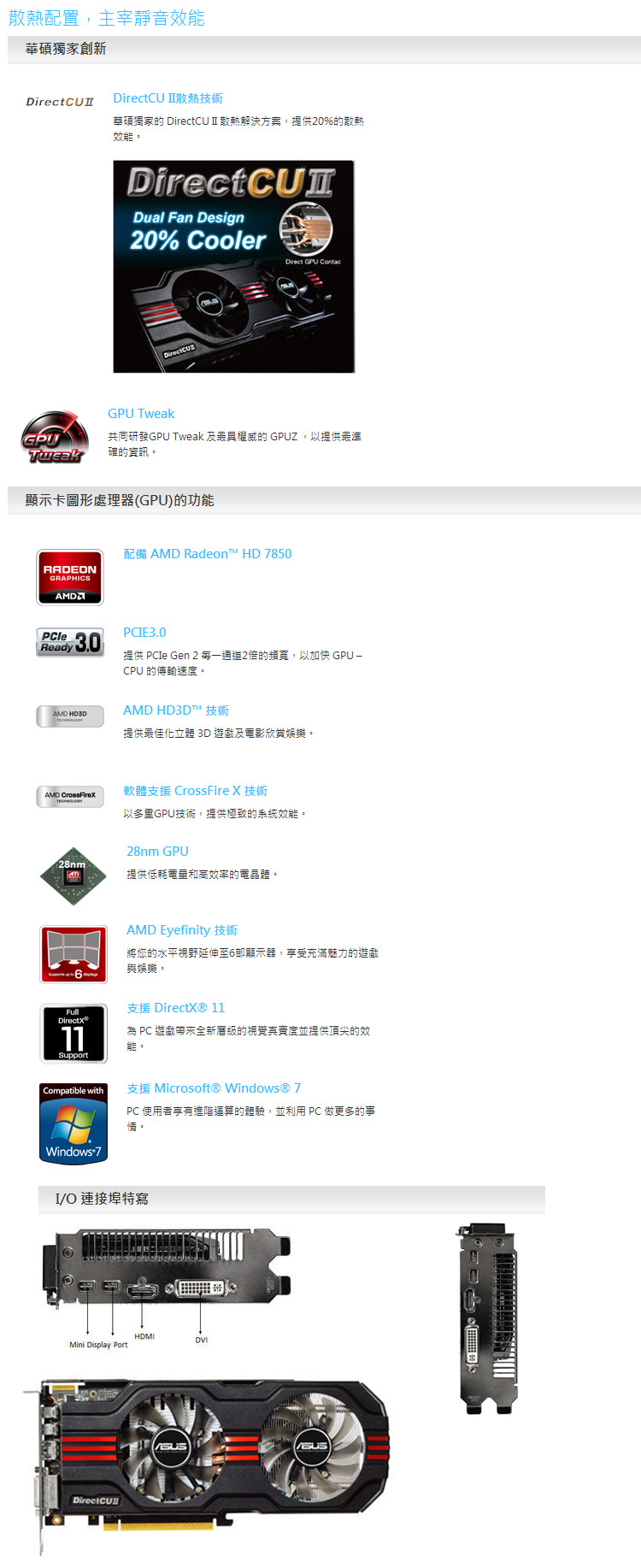Click the Mini Display Port label

tap(98, 1345)
